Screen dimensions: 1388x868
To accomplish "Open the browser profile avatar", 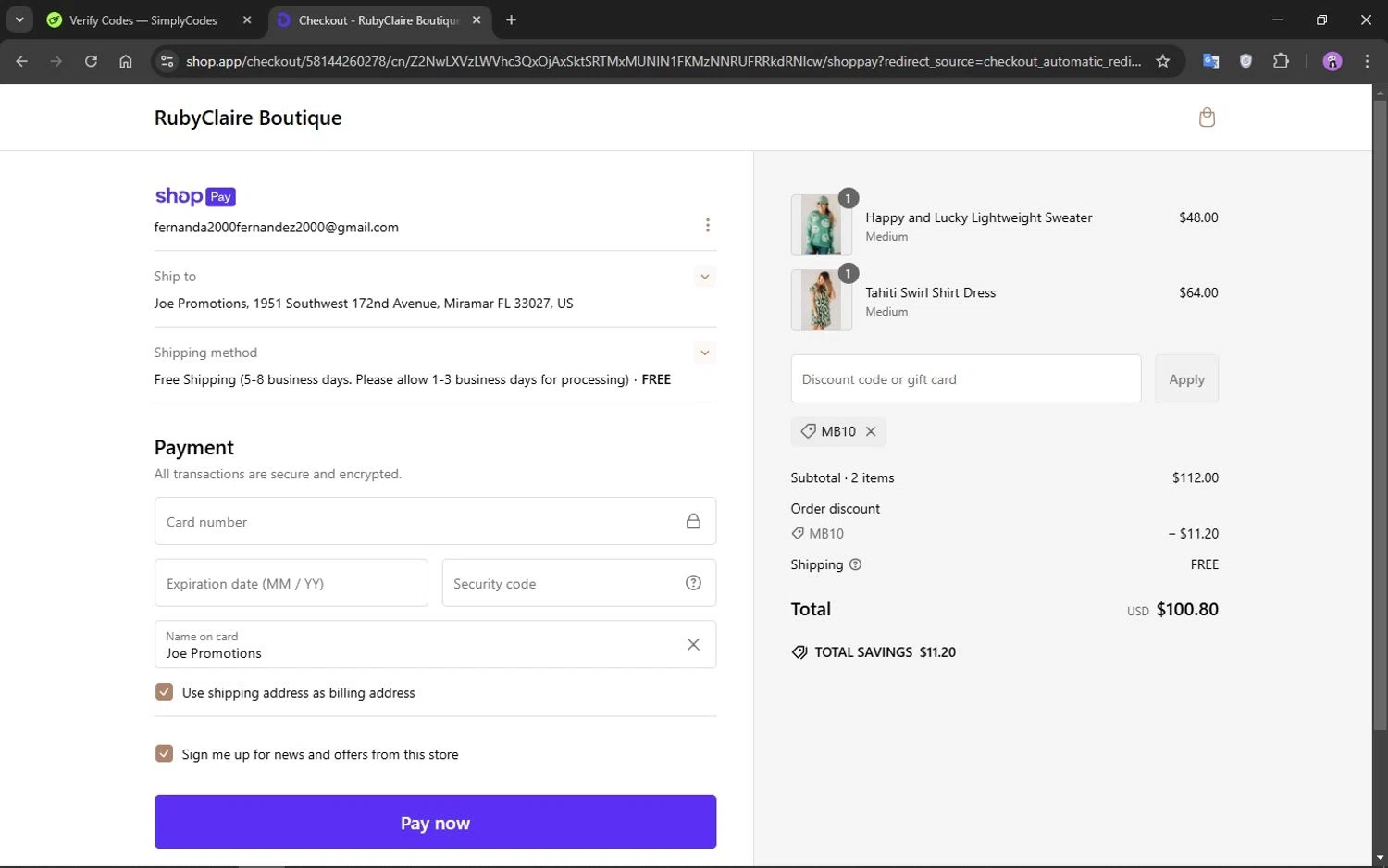I will click(x=1332, y=61).
